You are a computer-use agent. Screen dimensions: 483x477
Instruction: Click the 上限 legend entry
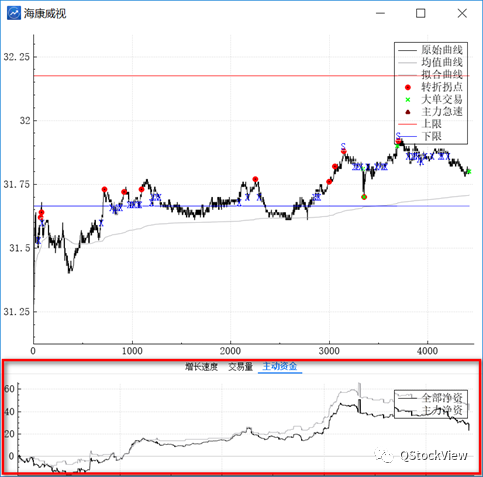pyautogui.click(x=420, y=124)
